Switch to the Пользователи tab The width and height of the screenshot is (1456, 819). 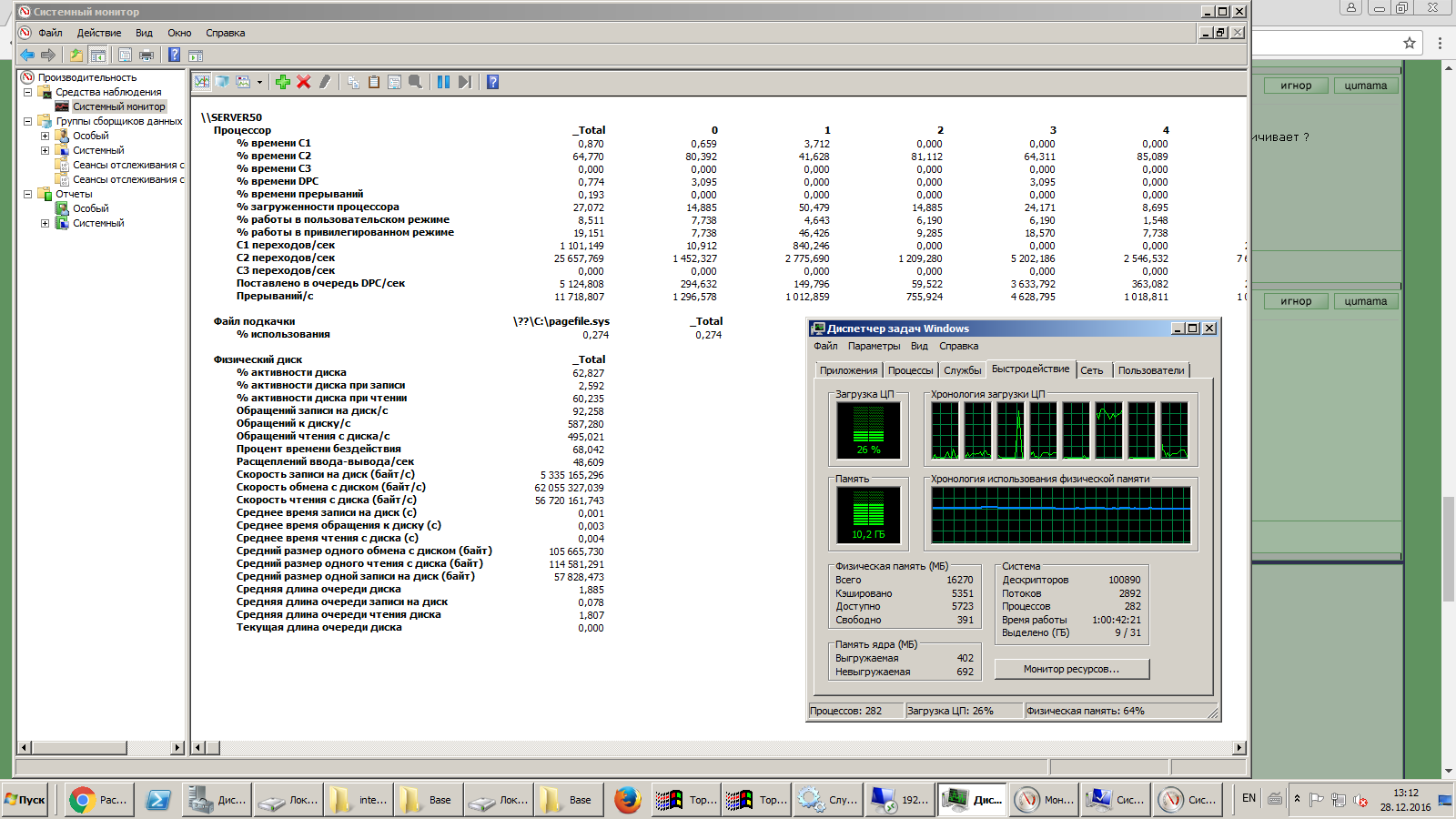(x=1151, y=370)
